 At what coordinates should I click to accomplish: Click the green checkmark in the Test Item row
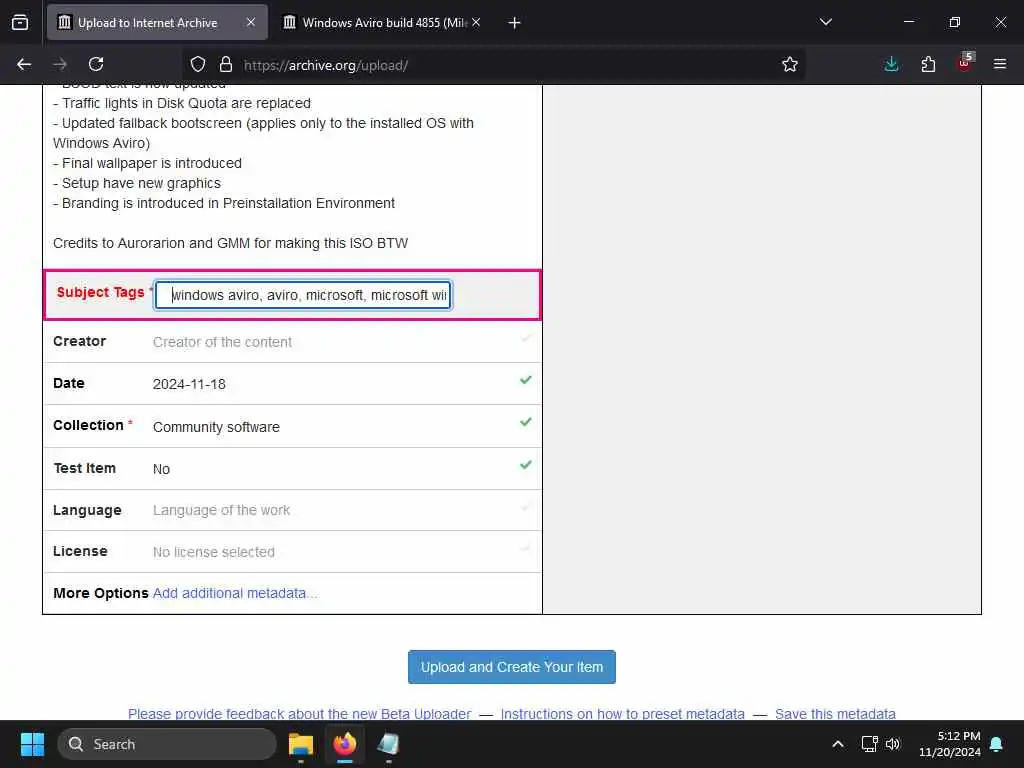(x=526, y=464)
